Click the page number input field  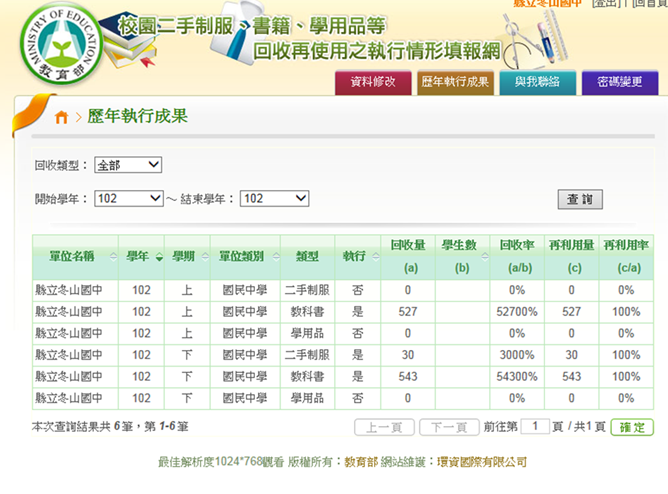click(x=535, y=427)
